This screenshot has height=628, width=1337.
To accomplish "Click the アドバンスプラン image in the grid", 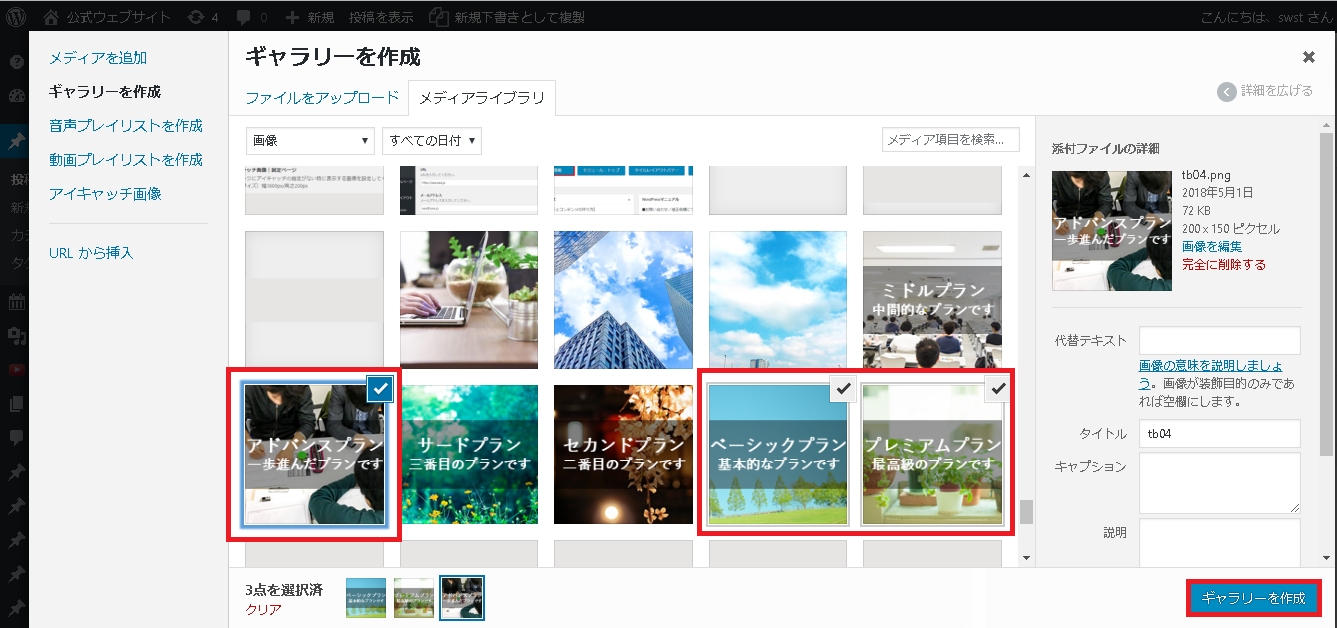I will pos(315,455).
